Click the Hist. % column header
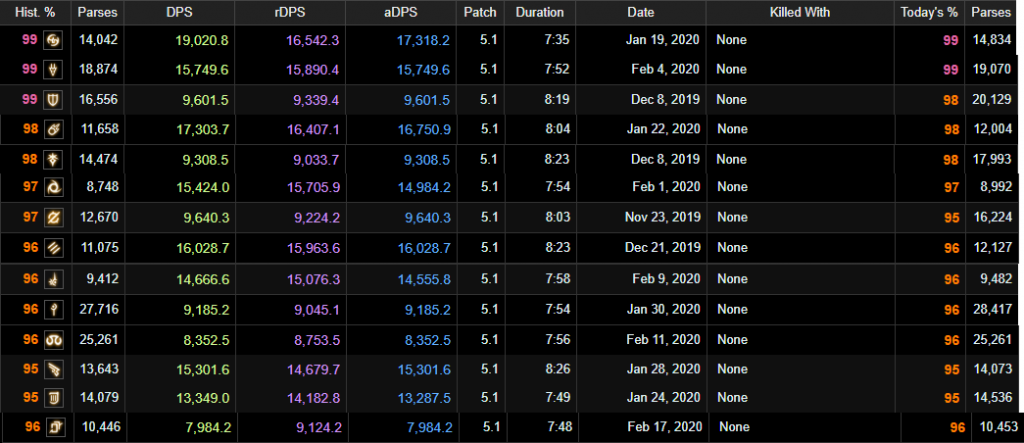The width and height of the screenshot is (1024, 443). pyautogui.click(x=35, y=12)
